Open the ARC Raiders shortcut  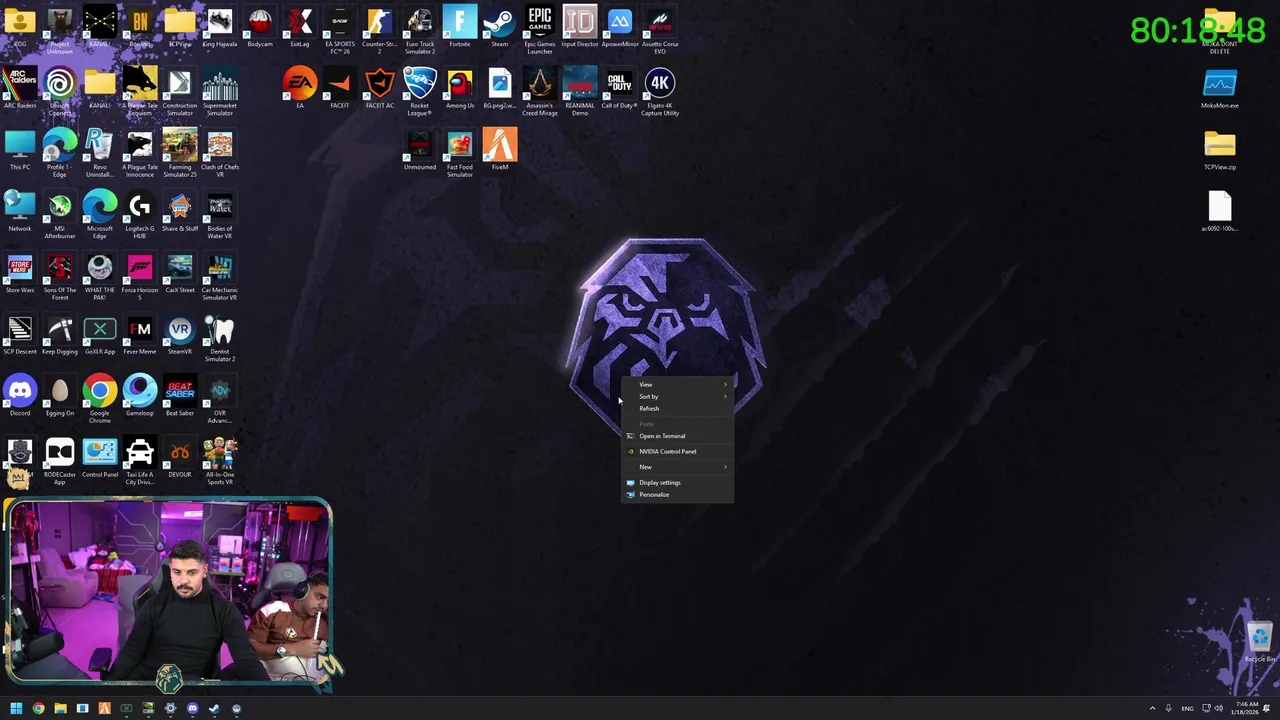(20, 88)
